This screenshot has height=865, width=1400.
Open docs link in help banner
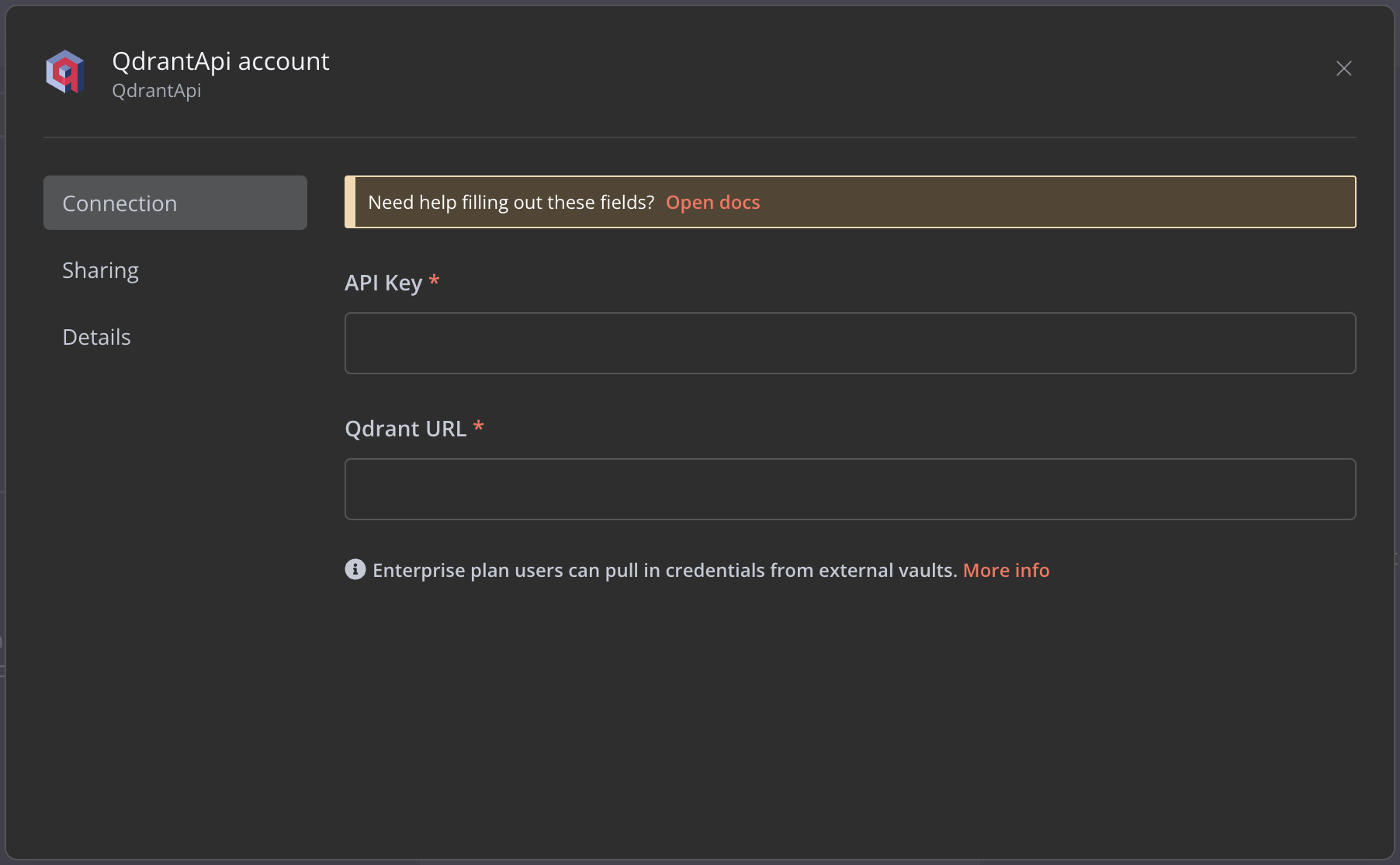coord(713,202)
